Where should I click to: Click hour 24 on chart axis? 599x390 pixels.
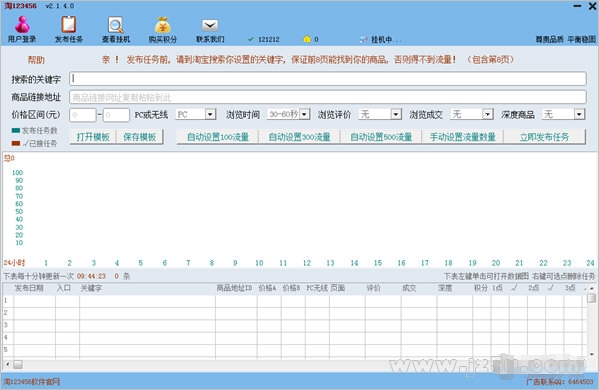[x=590, y=263]
